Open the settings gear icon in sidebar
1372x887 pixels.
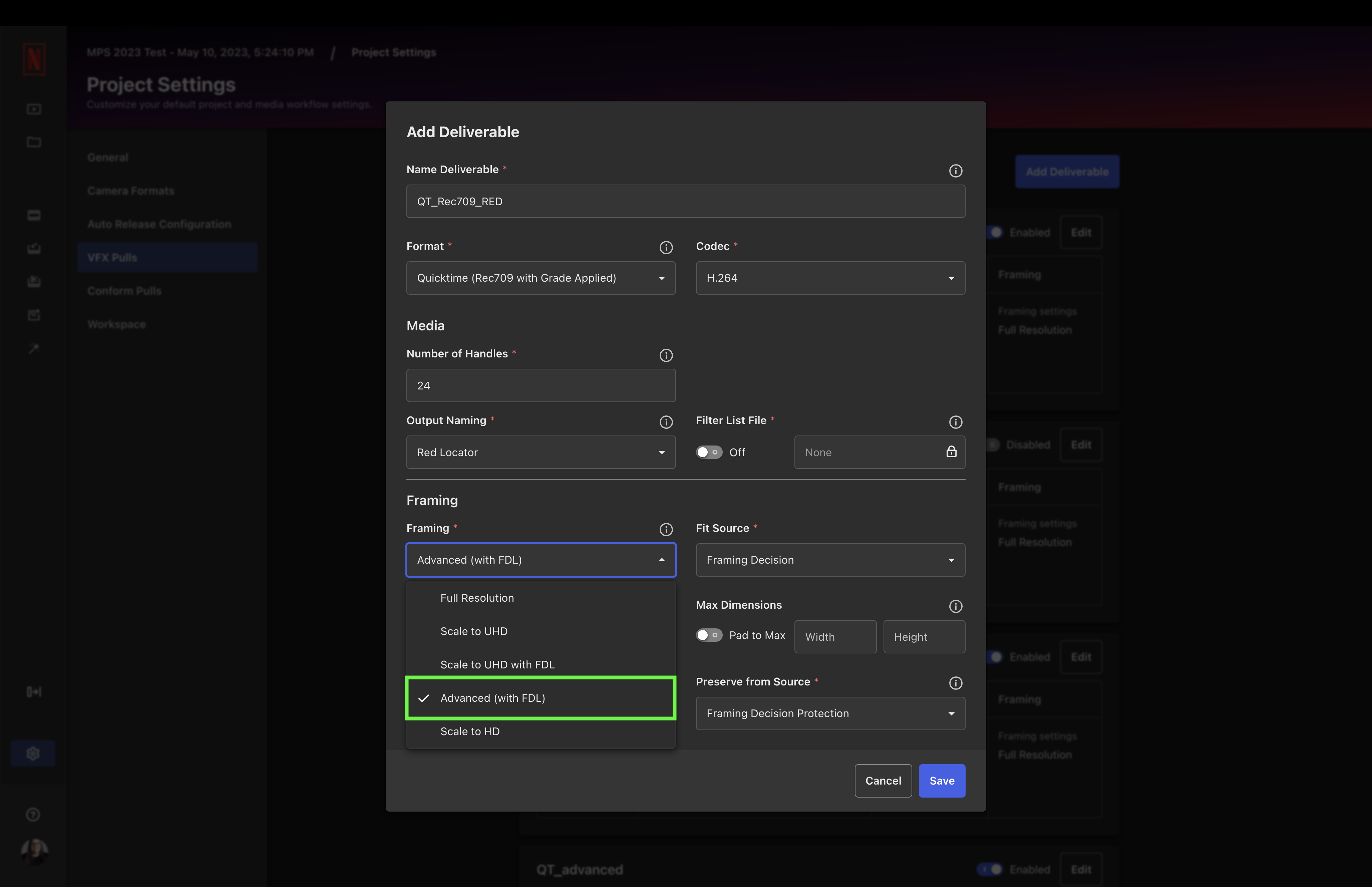[33, 753]
